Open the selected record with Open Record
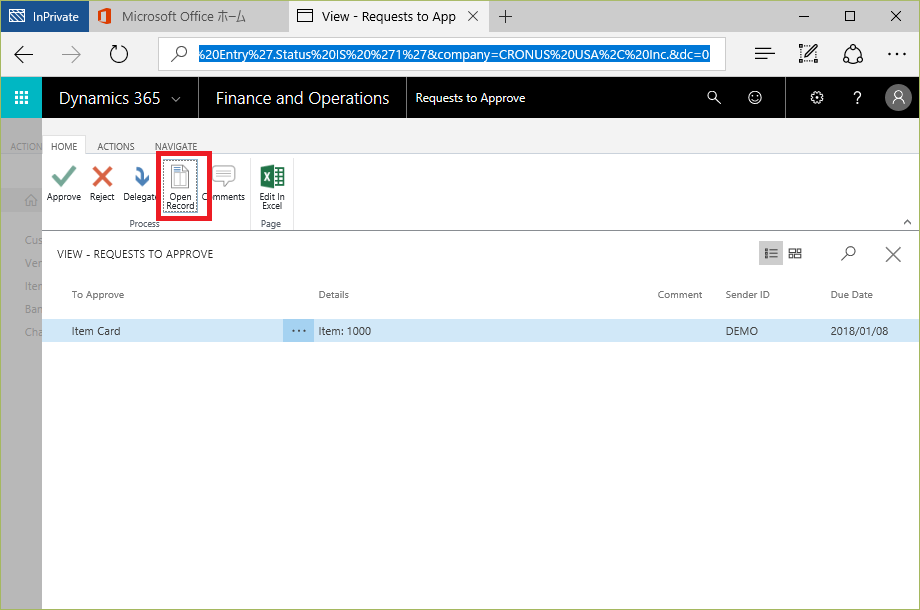Screen dimensions: 920x610 (x=180, y=186)
